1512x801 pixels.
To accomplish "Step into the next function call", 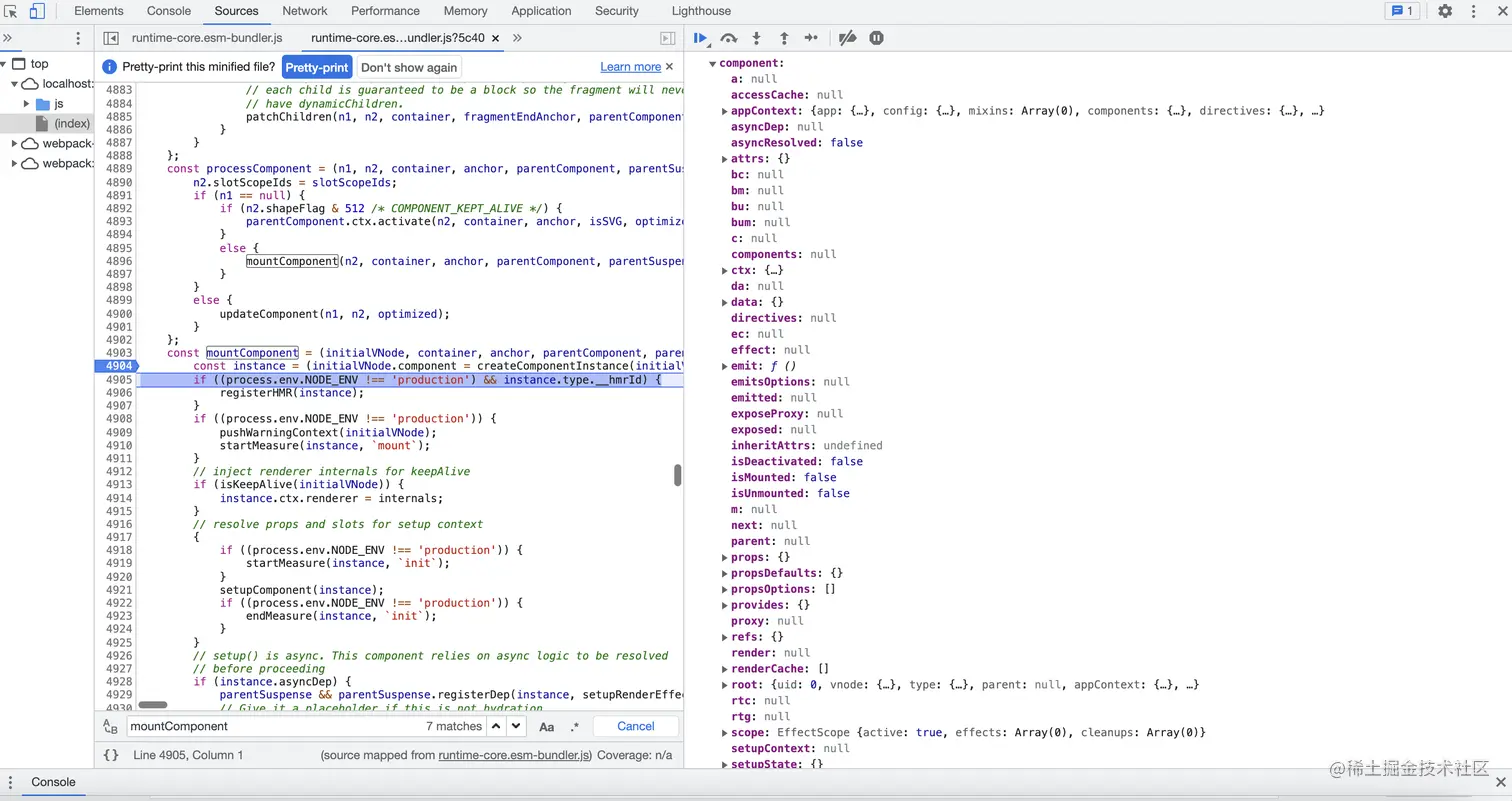I will (x=757, y=38).
